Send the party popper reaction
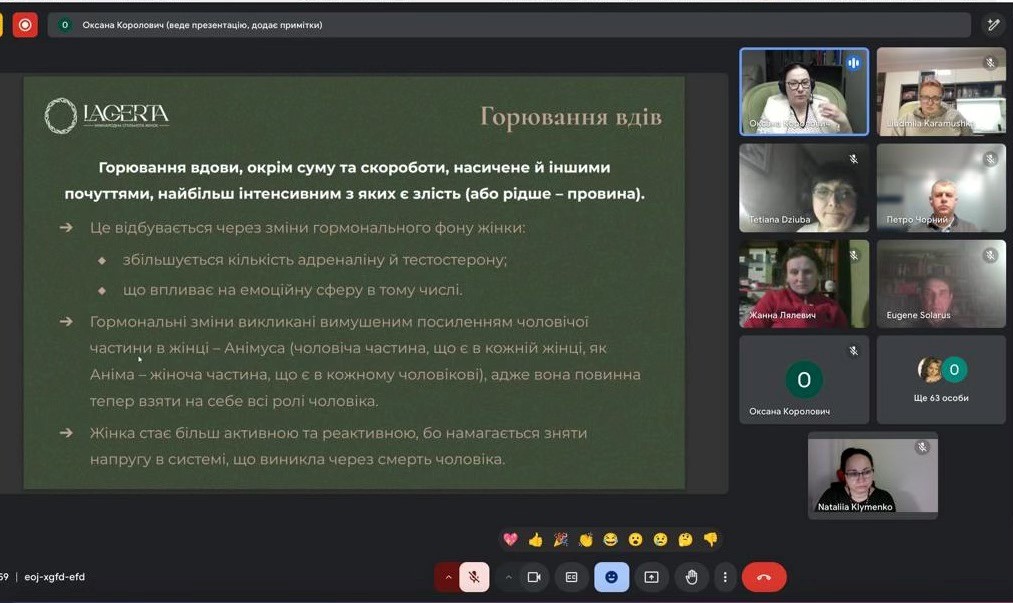Image resolution: width=1013 pixels, height=603 pixels. point(560,540)
